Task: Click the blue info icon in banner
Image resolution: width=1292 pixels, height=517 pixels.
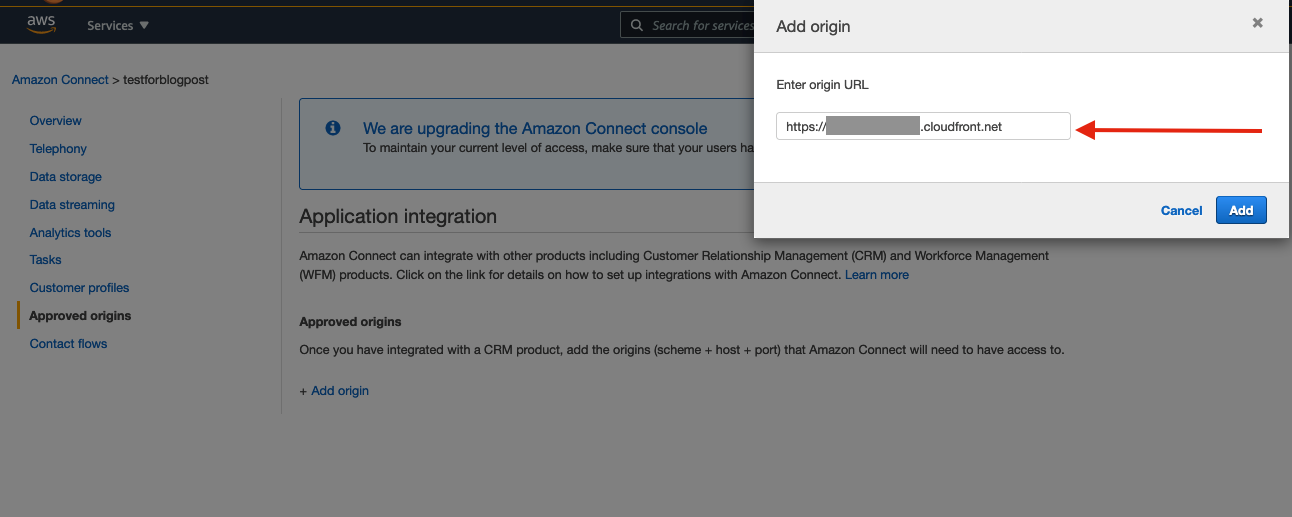Action: [x=333, y=129]
